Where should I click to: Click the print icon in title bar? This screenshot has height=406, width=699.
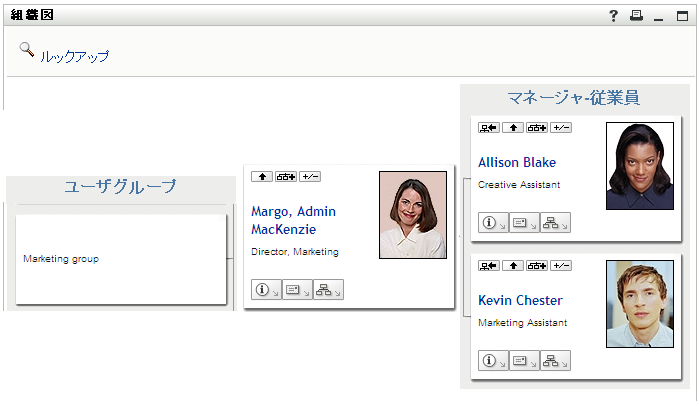click(636, 16)
